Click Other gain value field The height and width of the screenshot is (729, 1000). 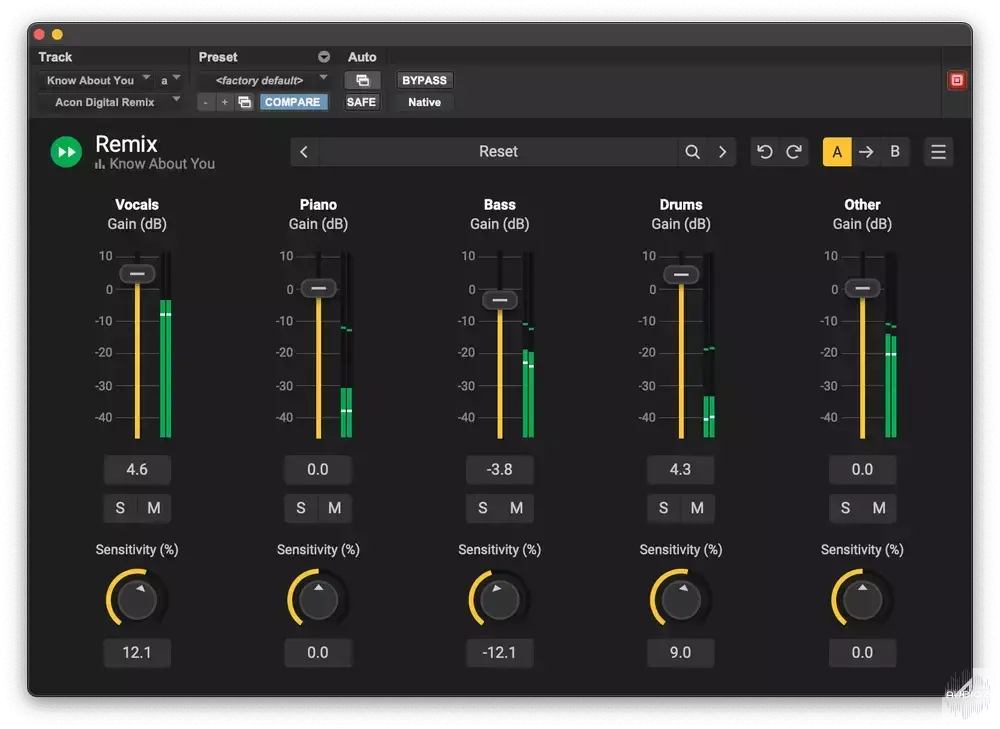[x=862, y=469]
